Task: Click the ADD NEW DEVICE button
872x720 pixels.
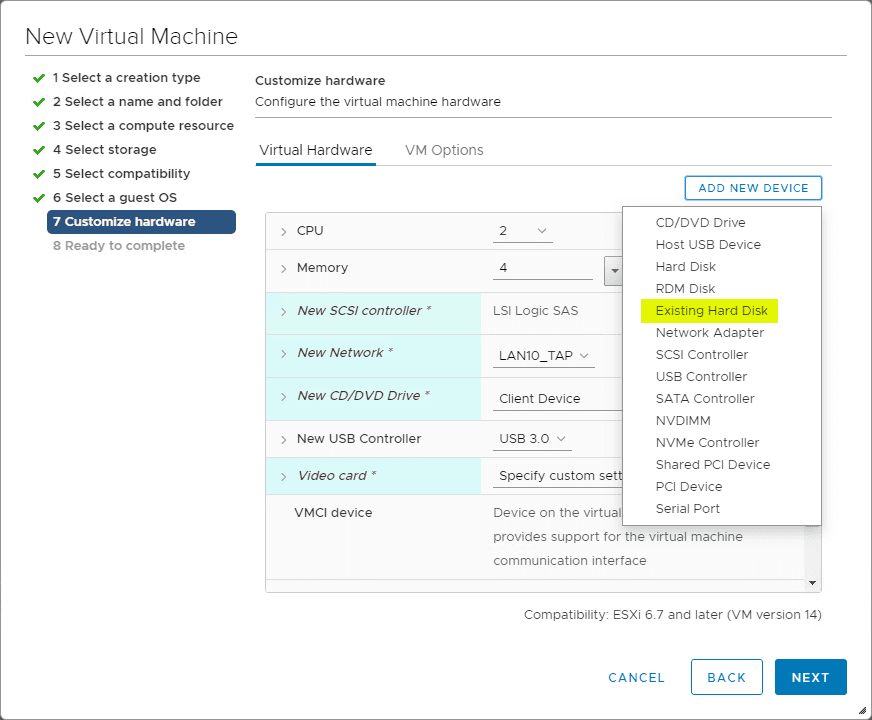Action: 753,188
